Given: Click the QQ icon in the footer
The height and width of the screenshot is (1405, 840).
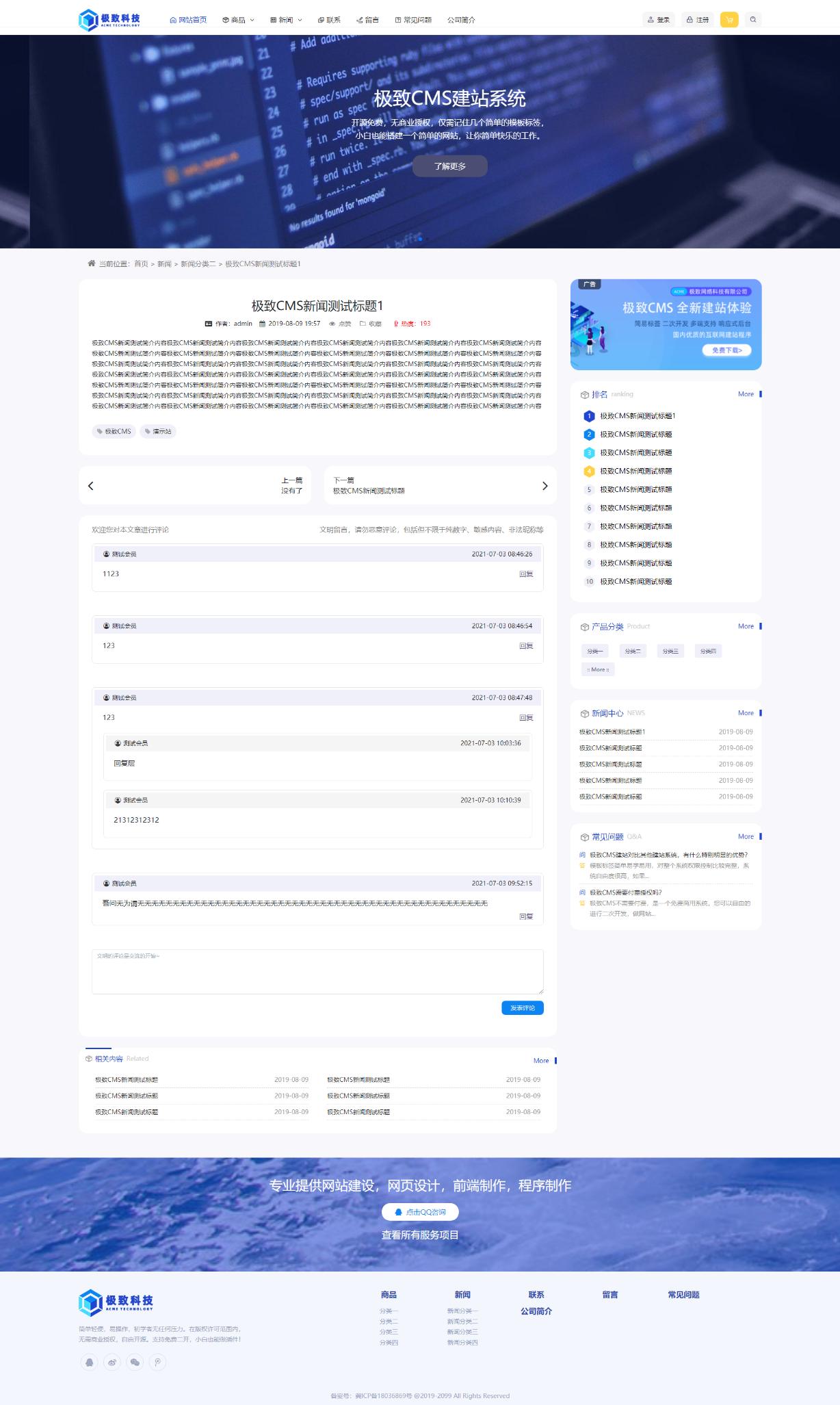Looking at the screenshot, I should click(x=89, y=1362).
